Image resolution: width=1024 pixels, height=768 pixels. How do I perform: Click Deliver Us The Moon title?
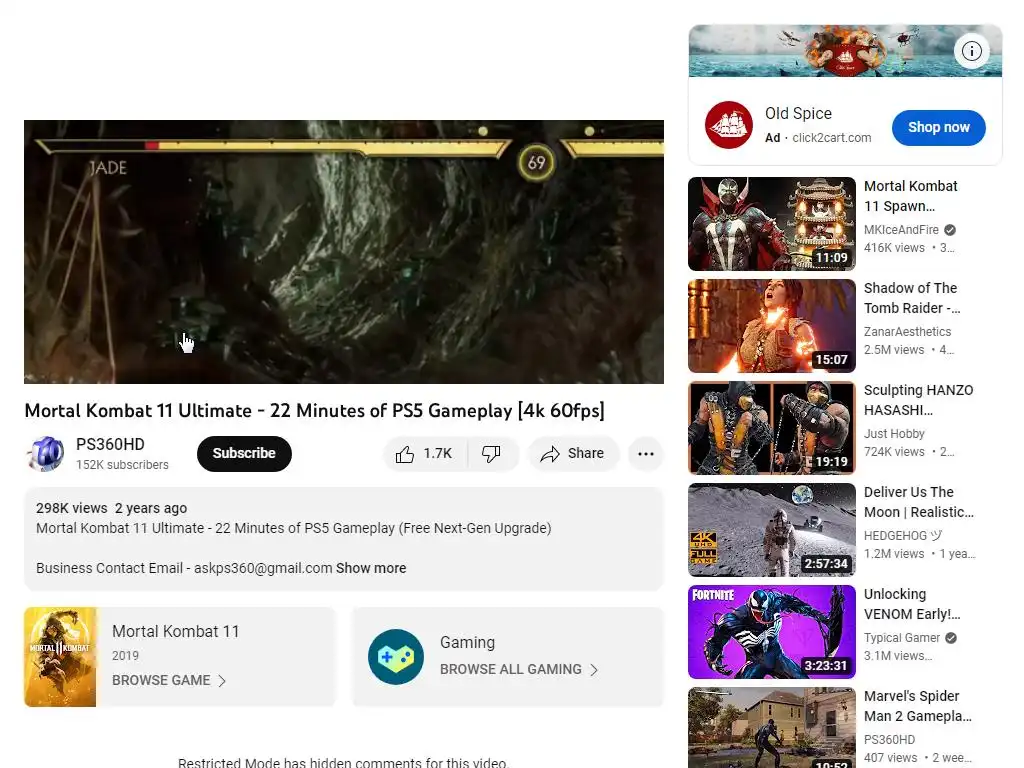tap(918, 502)
